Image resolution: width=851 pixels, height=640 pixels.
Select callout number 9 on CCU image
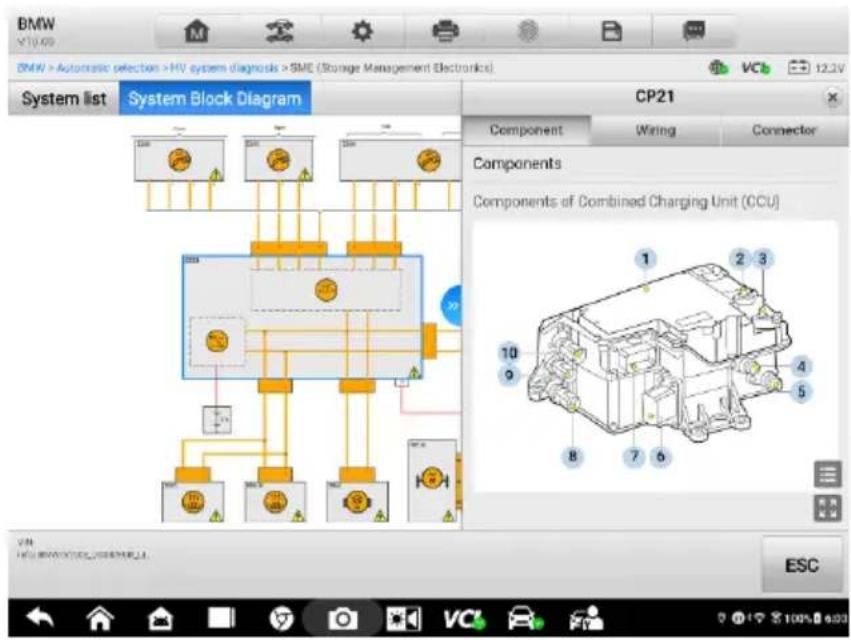coord(509,375)
